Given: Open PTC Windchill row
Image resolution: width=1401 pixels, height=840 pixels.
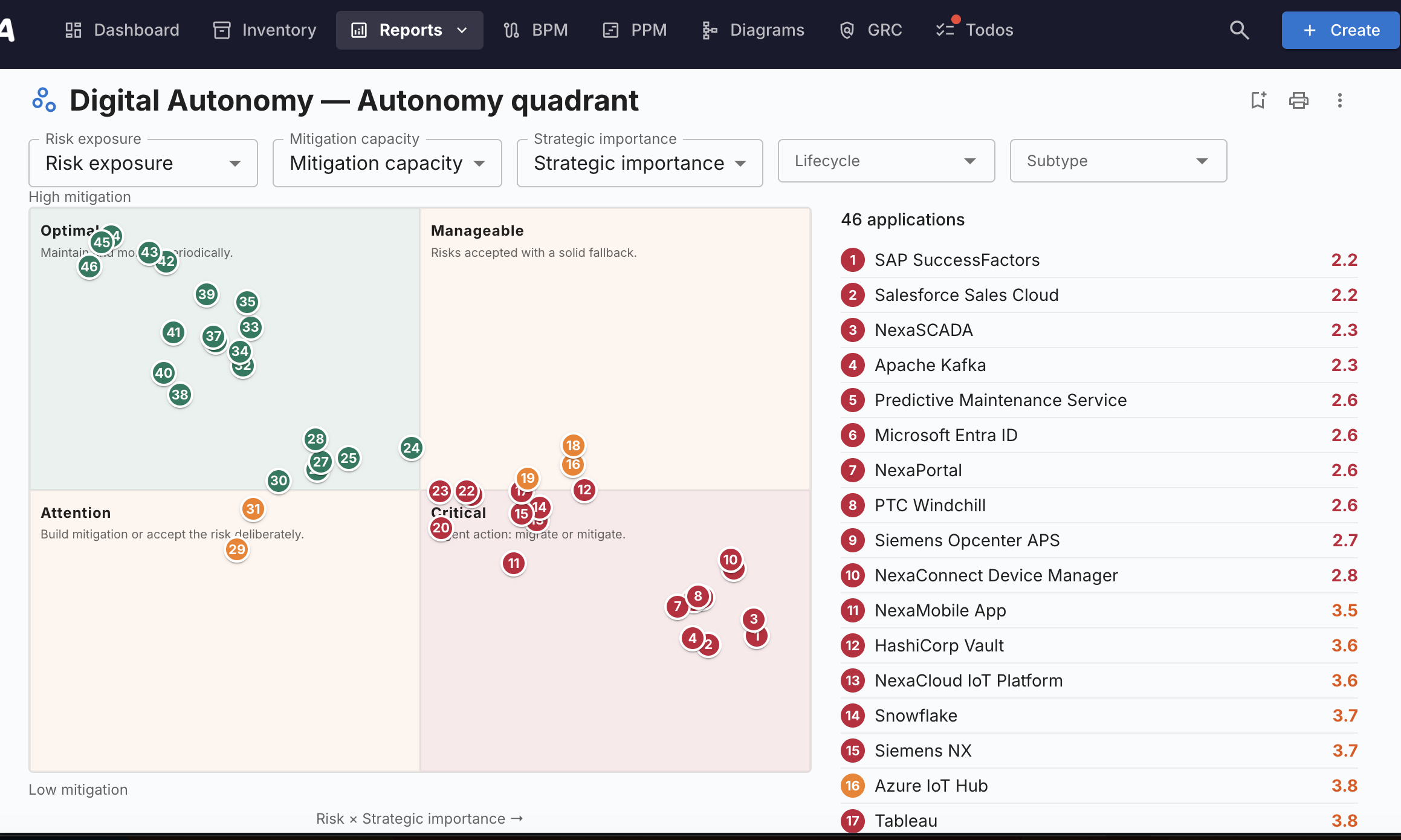Looking at the screenshot, I should 1099,505.
